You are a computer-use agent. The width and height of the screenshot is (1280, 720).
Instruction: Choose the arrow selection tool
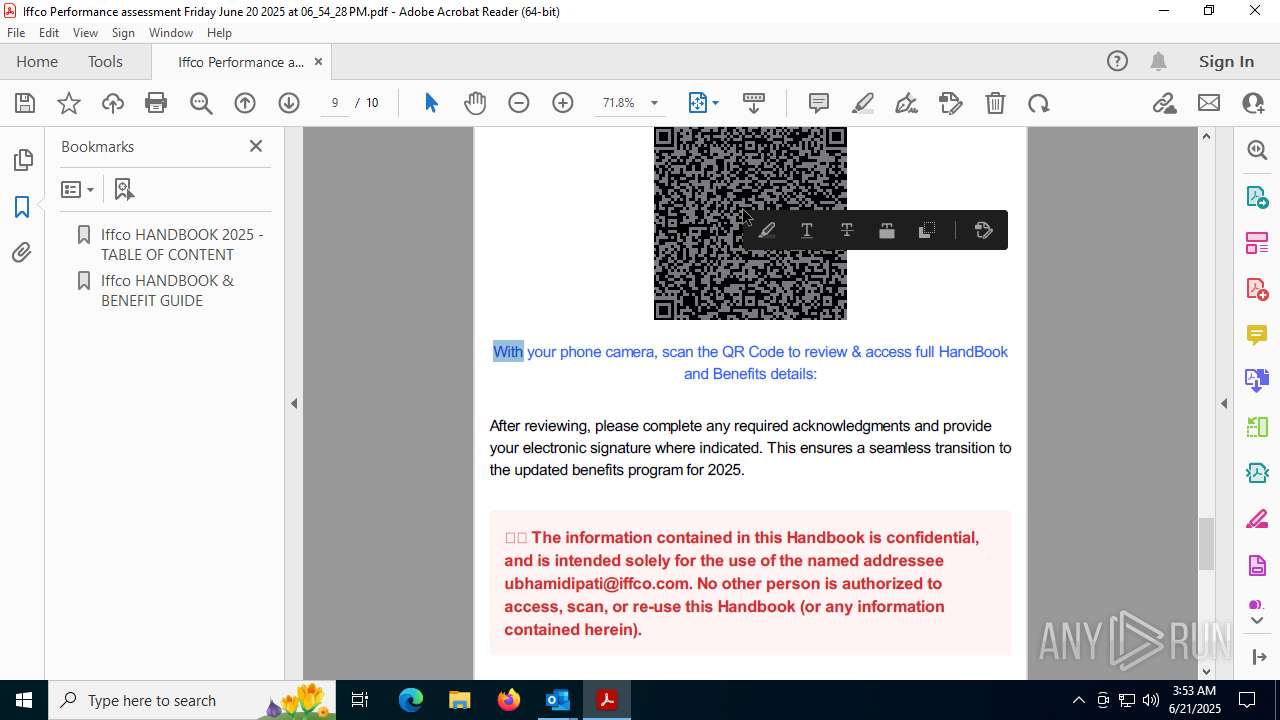(431, 103)
